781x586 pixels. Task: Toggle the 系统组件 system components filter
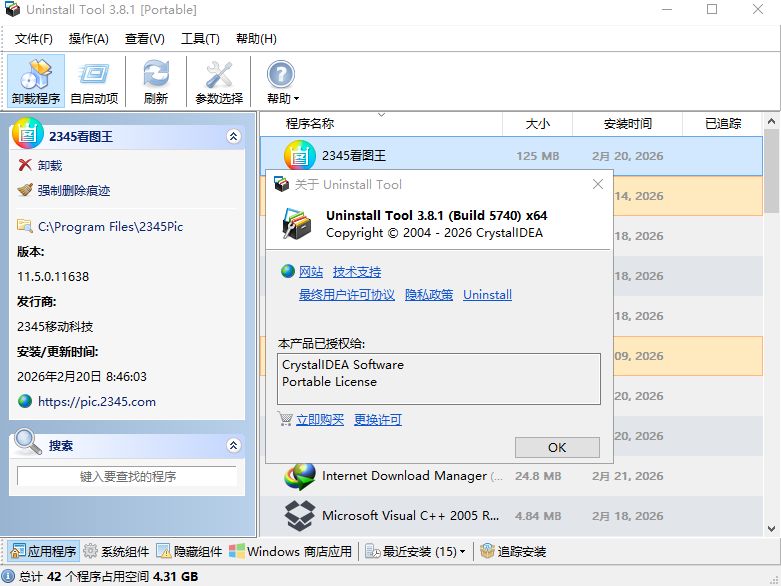(116, 551)
